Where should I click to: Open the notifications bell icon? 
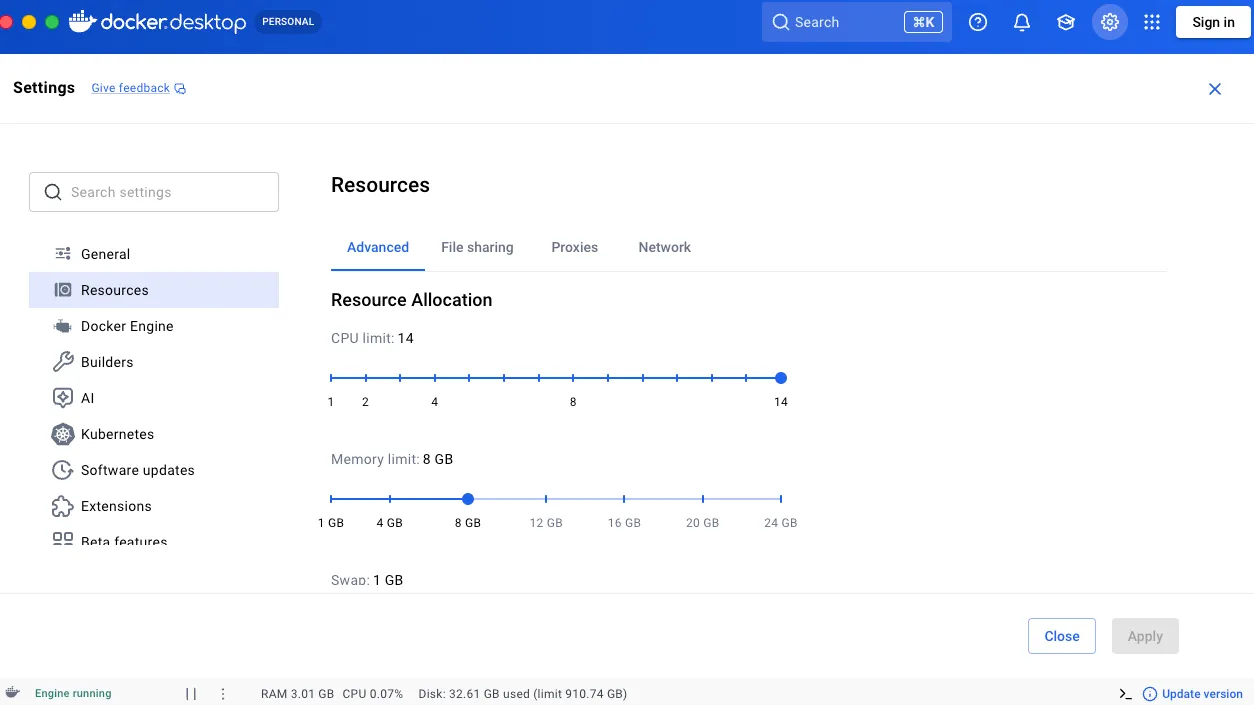point(1022,22)
